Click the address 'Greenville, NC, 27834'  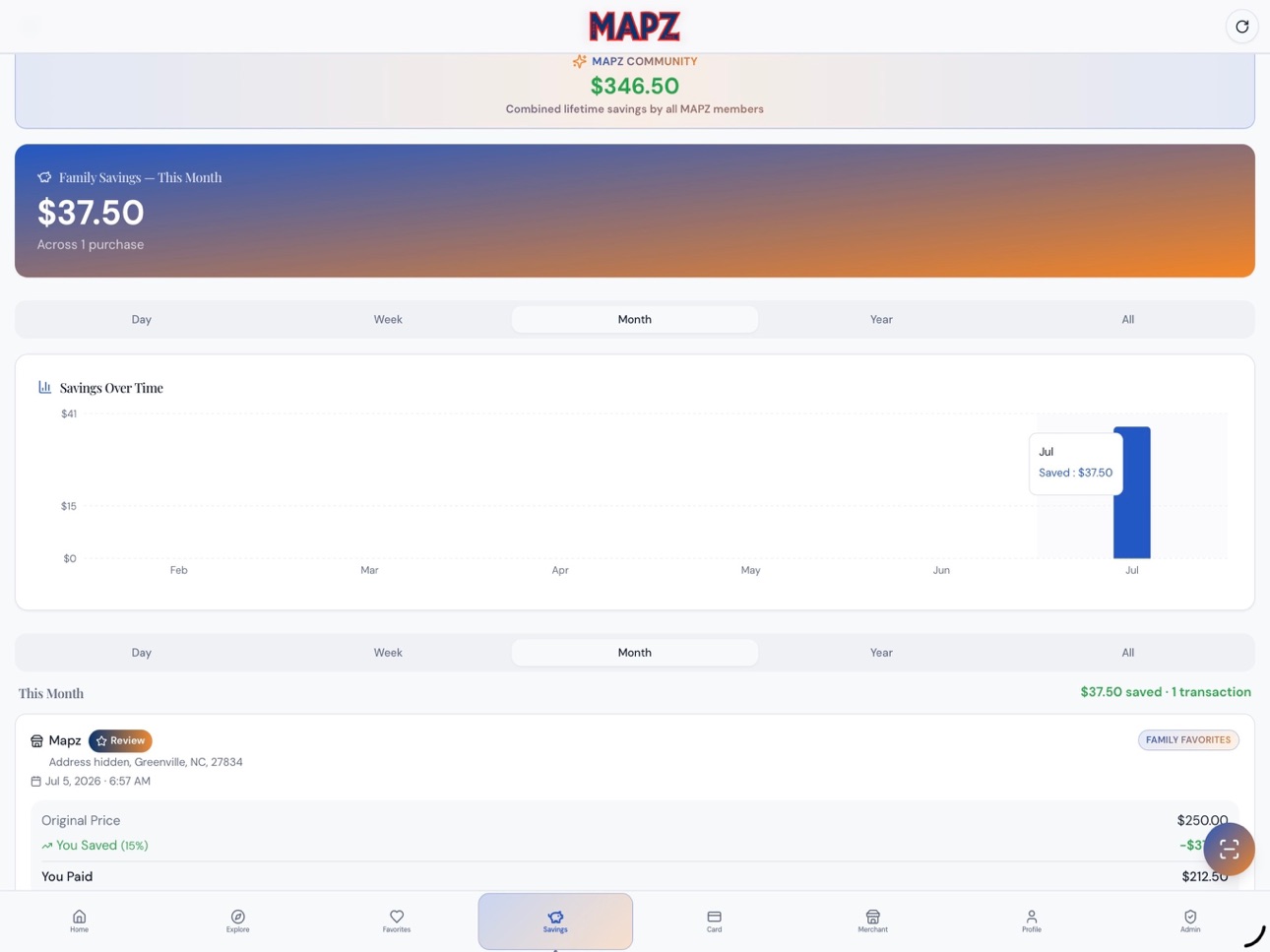point(188,762)
